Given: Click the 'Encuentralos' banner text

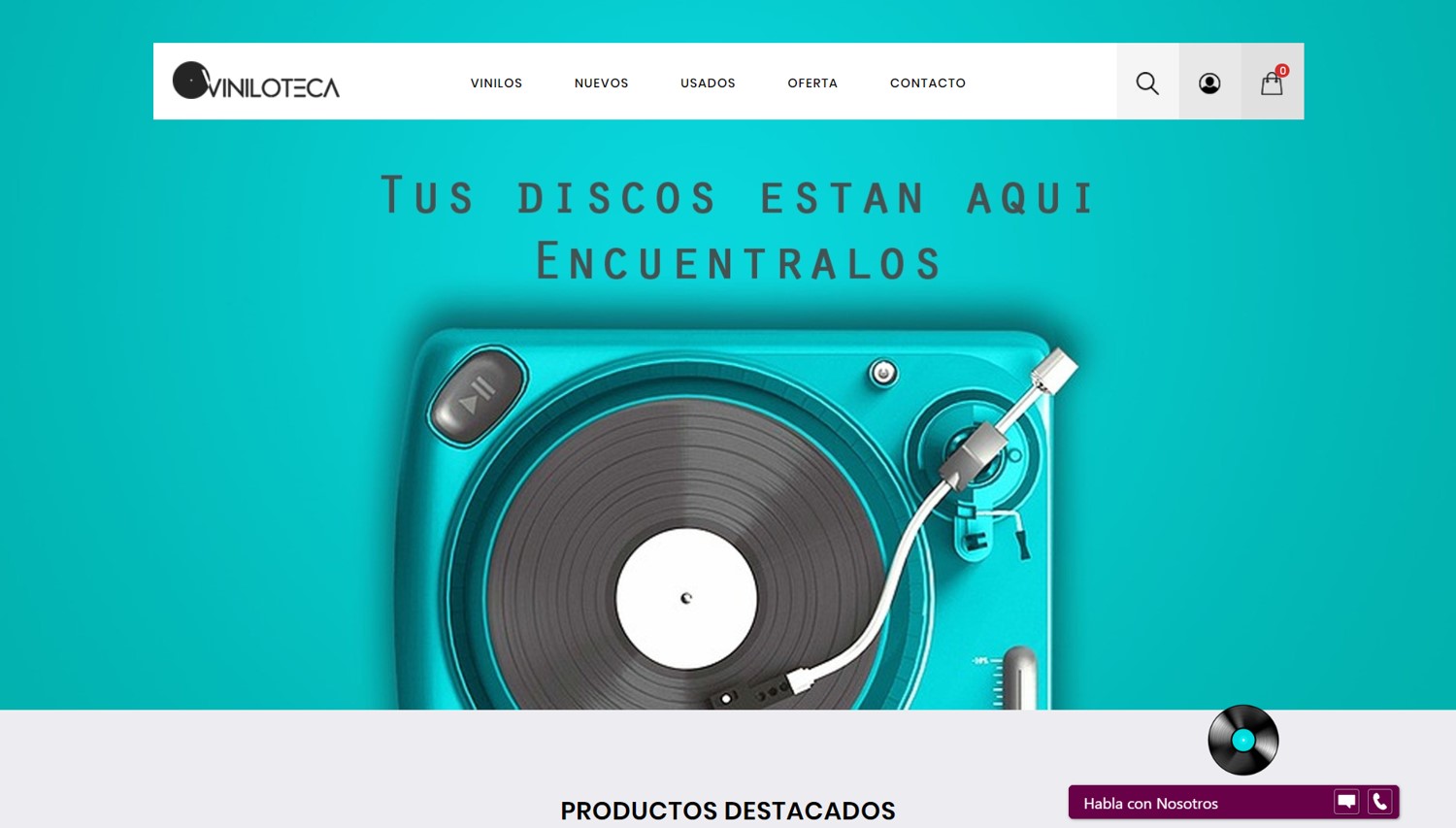Looking at the screenshot, I should (x=739, y=261).
